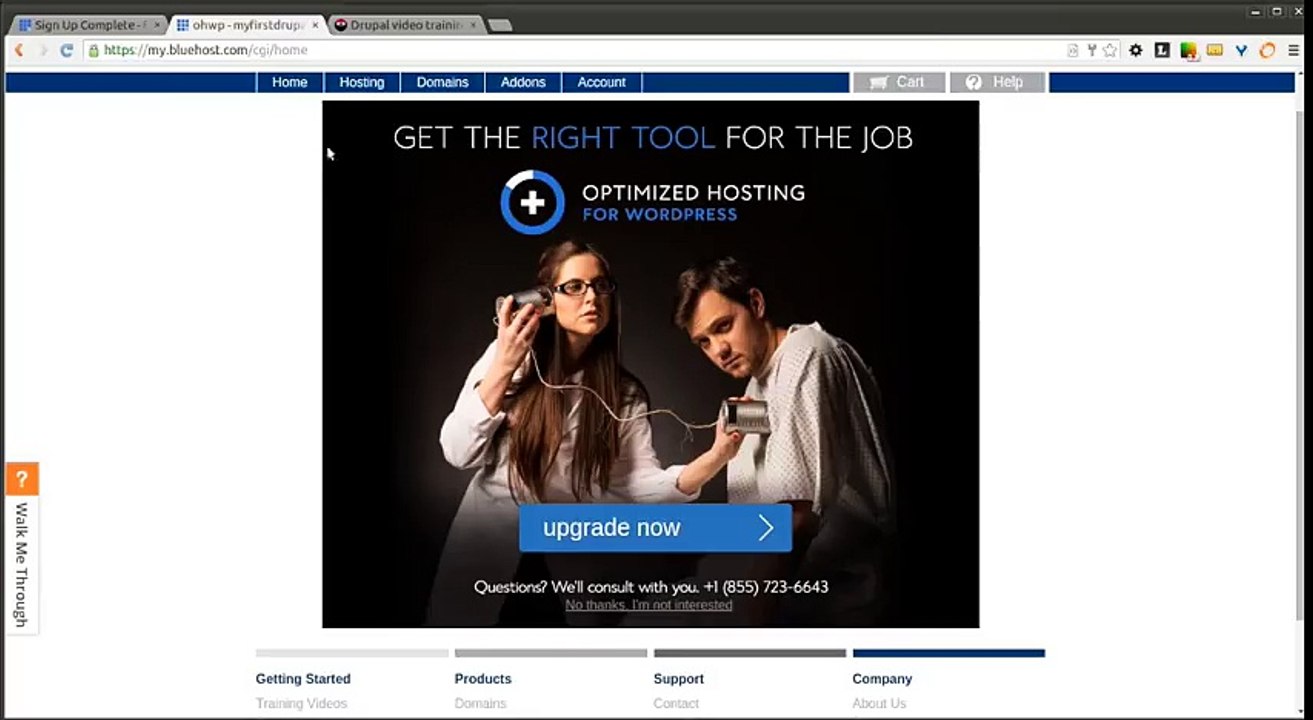Bookmark this page with the star icon
Screen dimensions: 1313x720
[1110, 50]
